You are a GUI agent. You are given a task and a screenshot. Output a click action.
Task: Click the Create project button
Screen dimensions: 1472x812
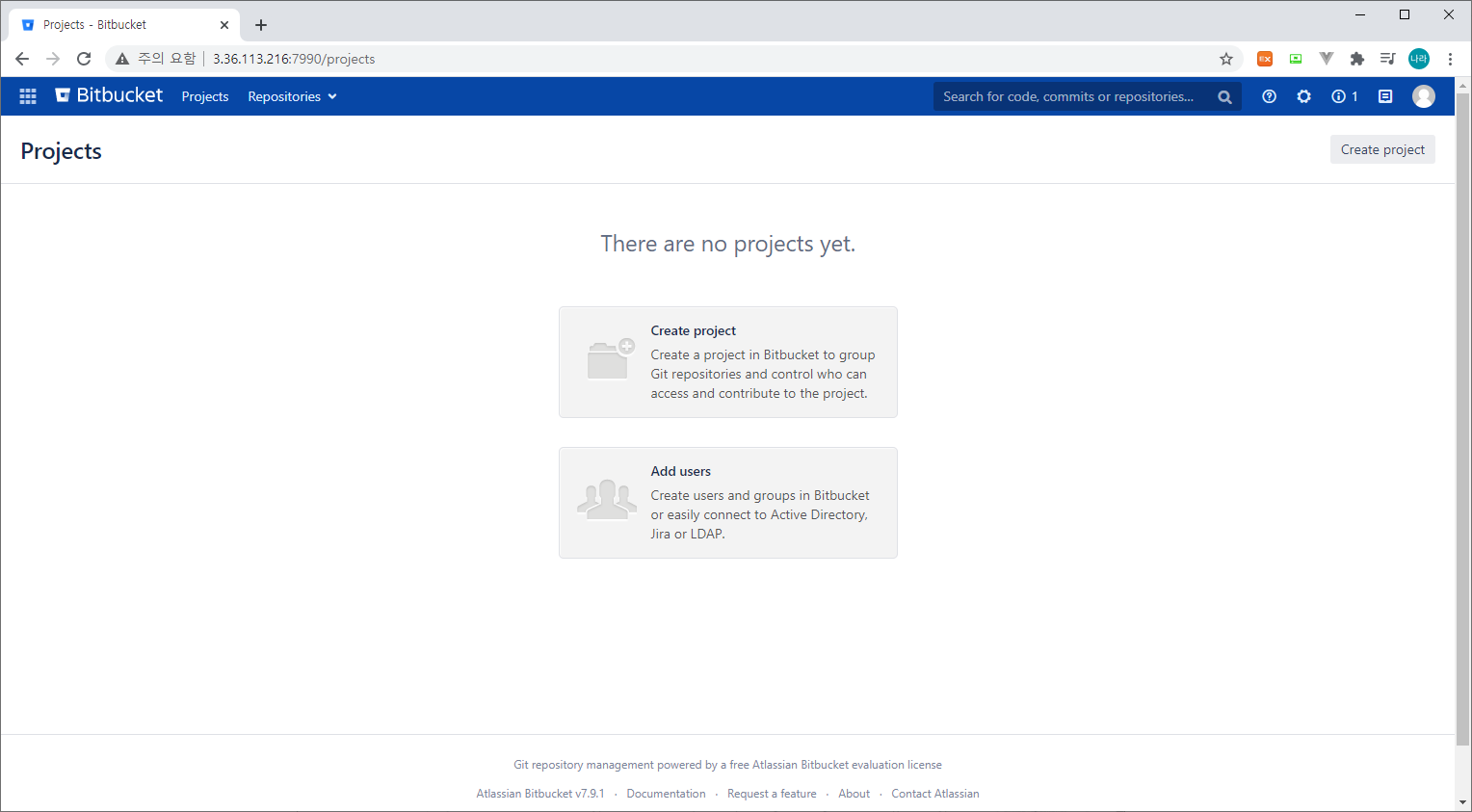[x=1382, y=149]
